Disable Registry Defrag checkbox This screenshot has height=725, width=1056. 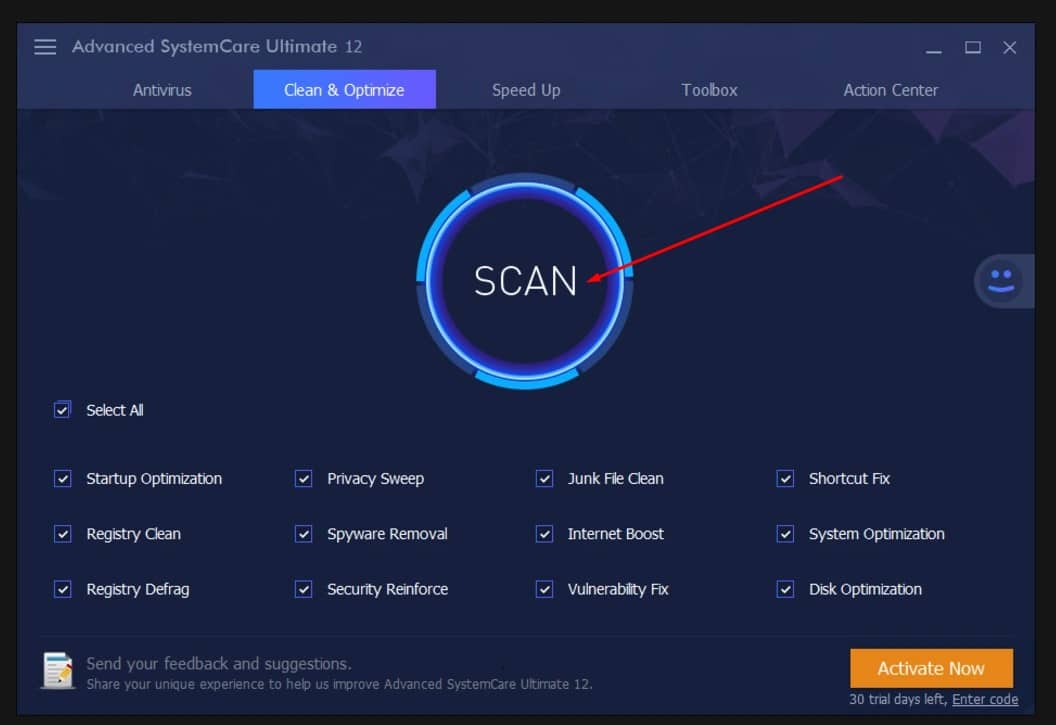(62, 589)
